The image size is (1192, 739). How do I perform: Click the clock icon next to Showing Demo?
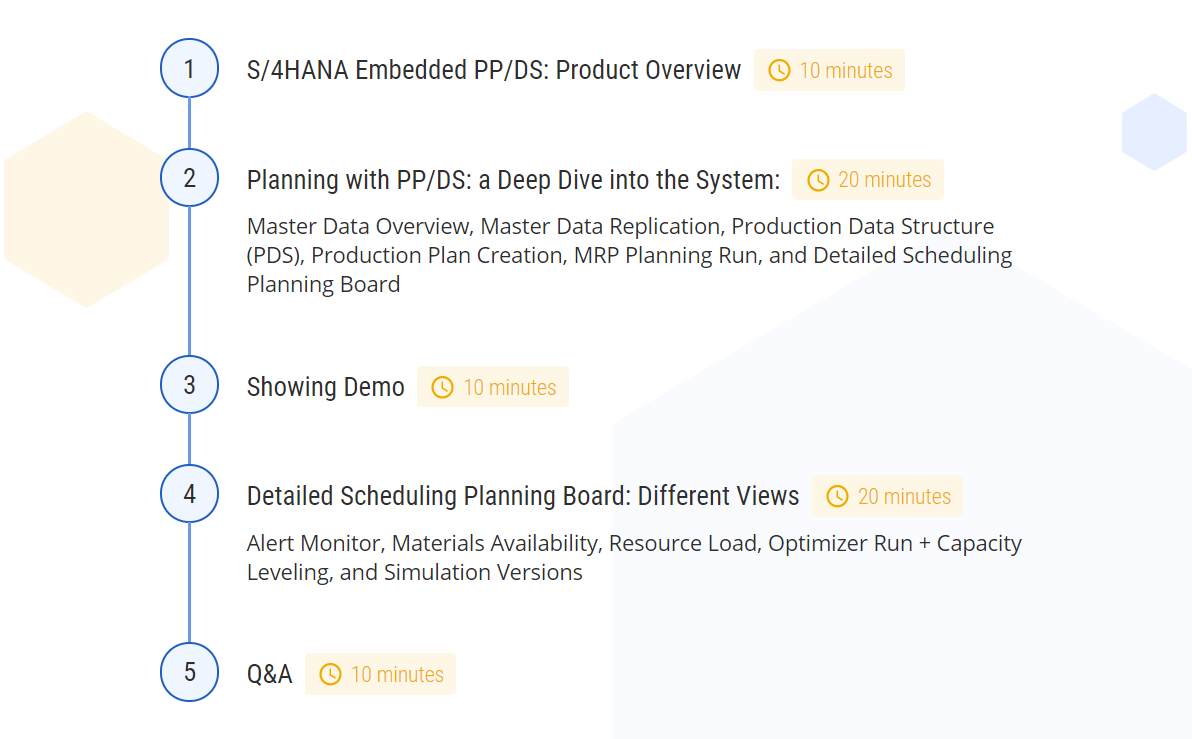[x=442, y=388]
